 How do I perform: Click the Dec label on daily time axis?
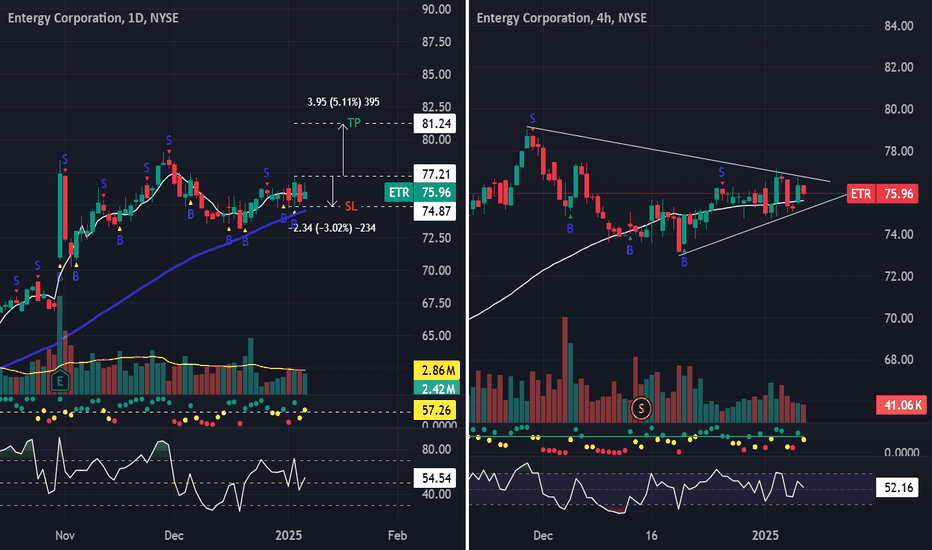point(174,536)
